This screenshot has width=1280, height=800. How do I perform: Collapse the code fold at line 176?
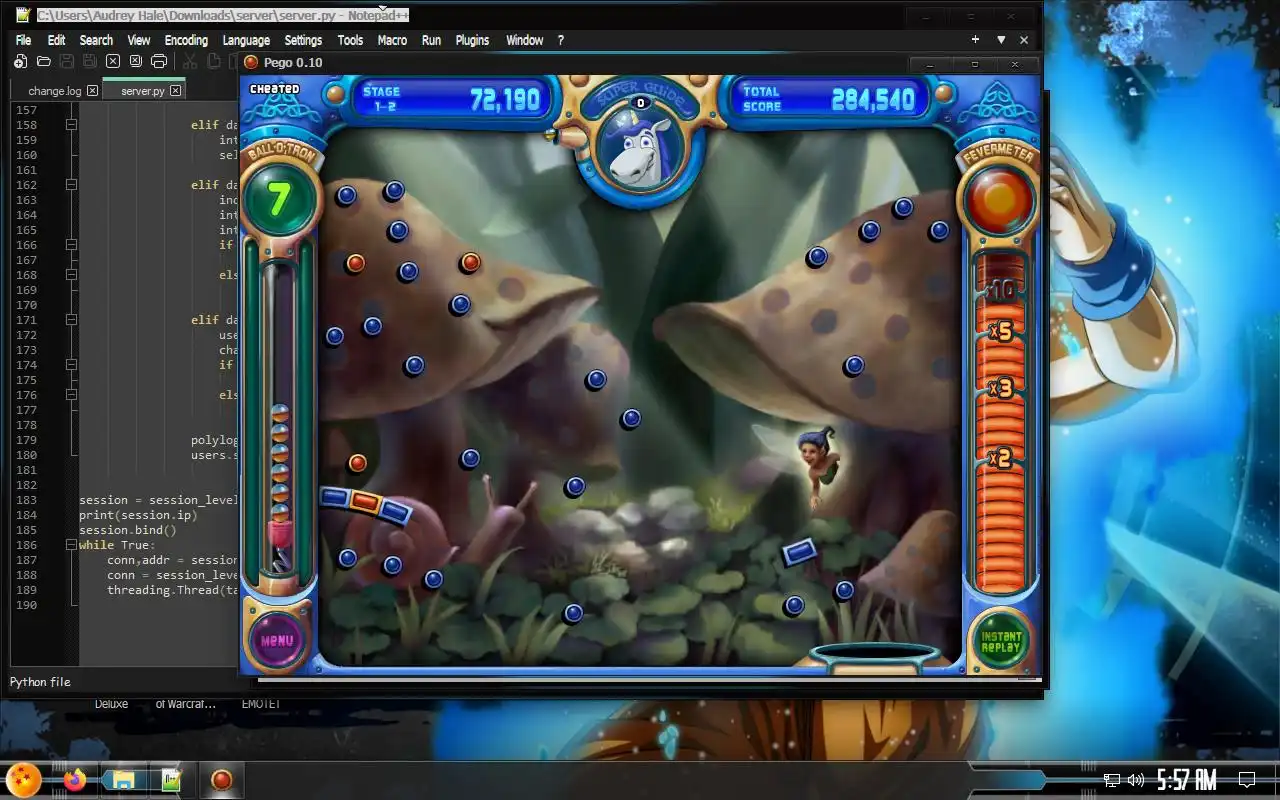71,395
